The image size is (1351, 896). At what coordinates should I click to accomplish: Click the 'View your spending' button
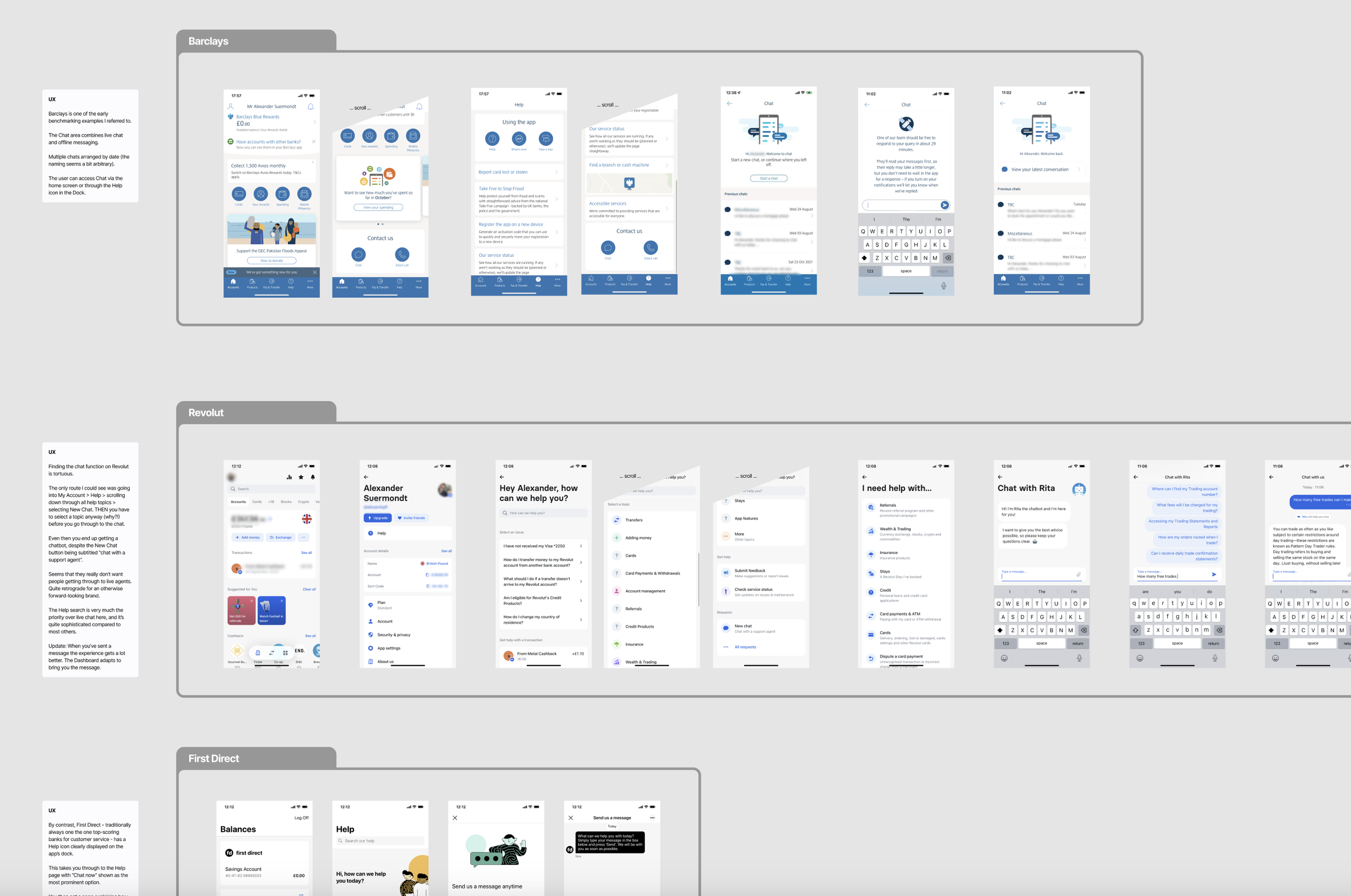378,208
